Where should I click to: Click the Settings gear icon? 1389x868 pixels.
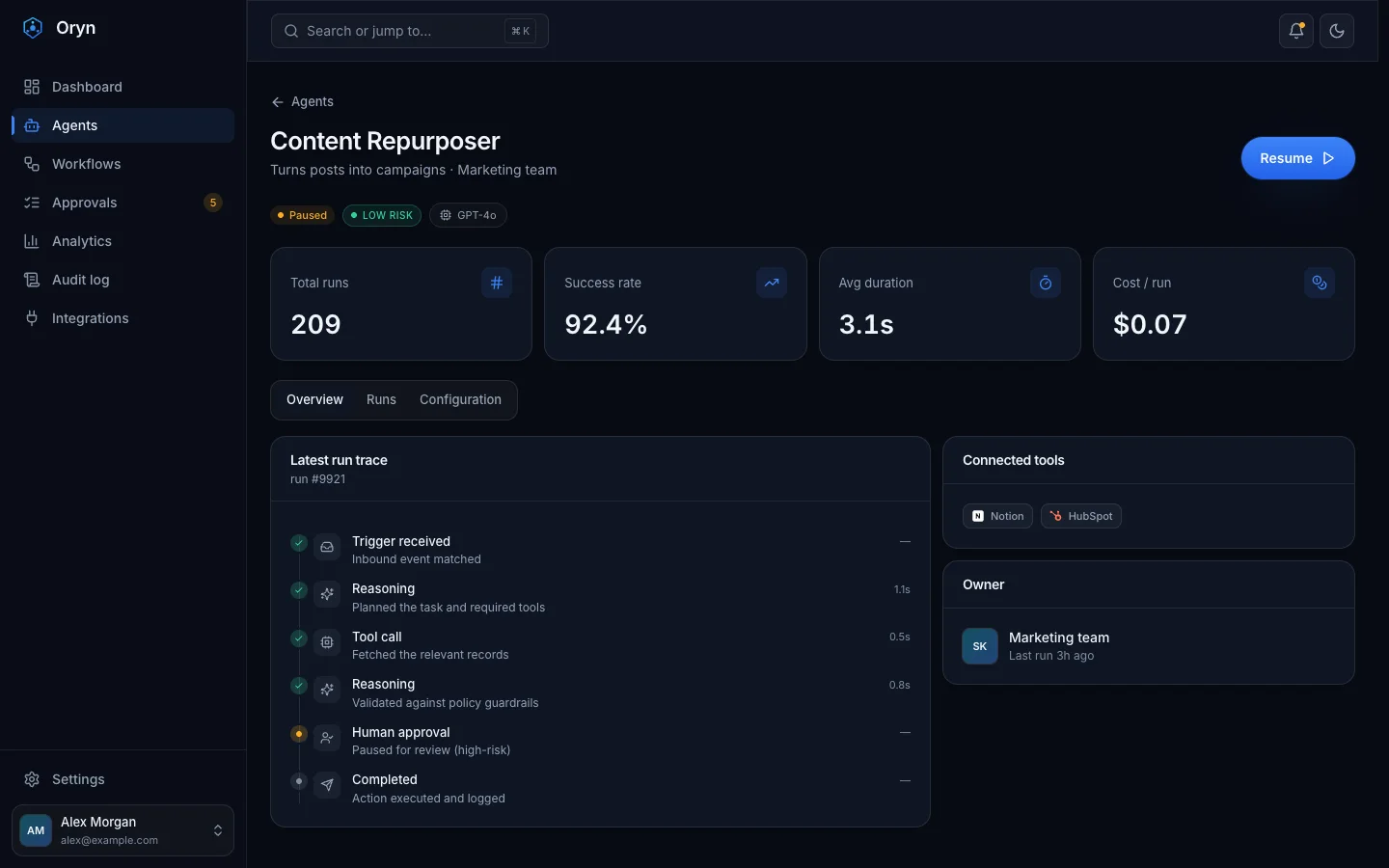coord(32,779)
